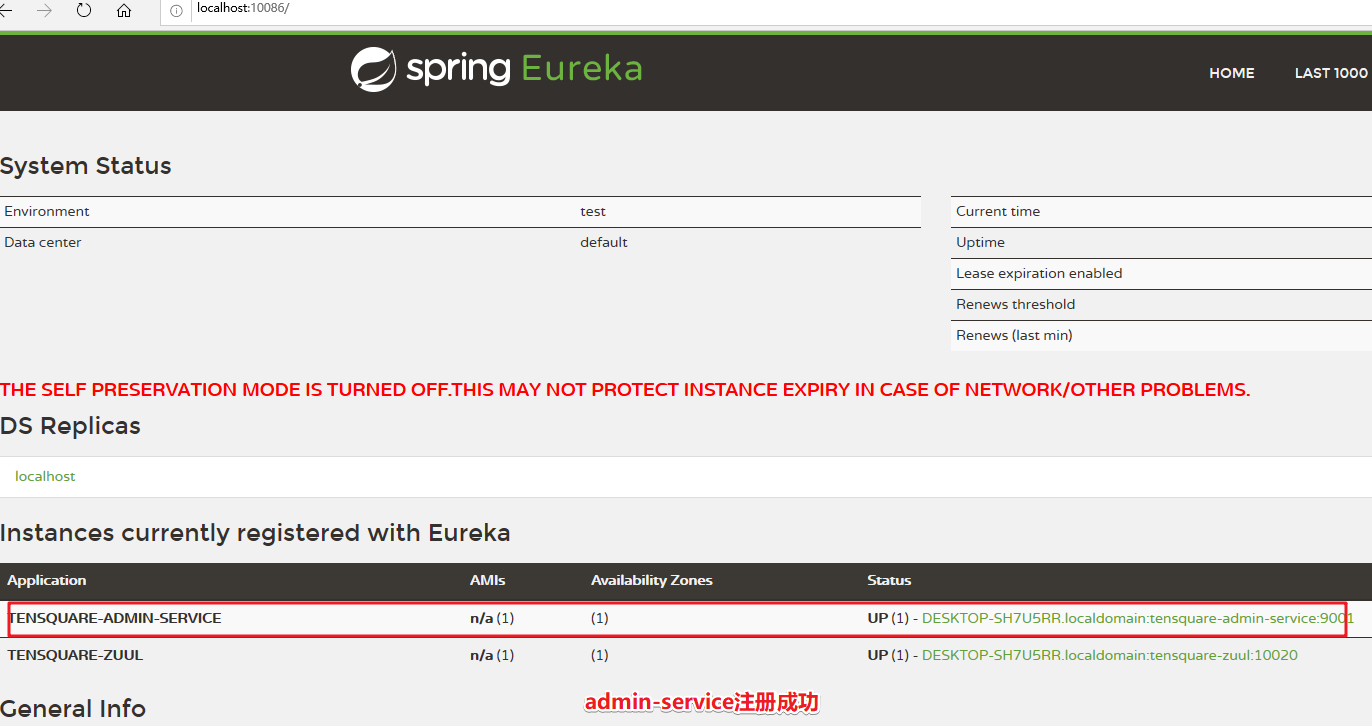Open the localhost DS replica link
This screenshot has width=1372, height=726.
pyautogui.click(x=45, y=476)
